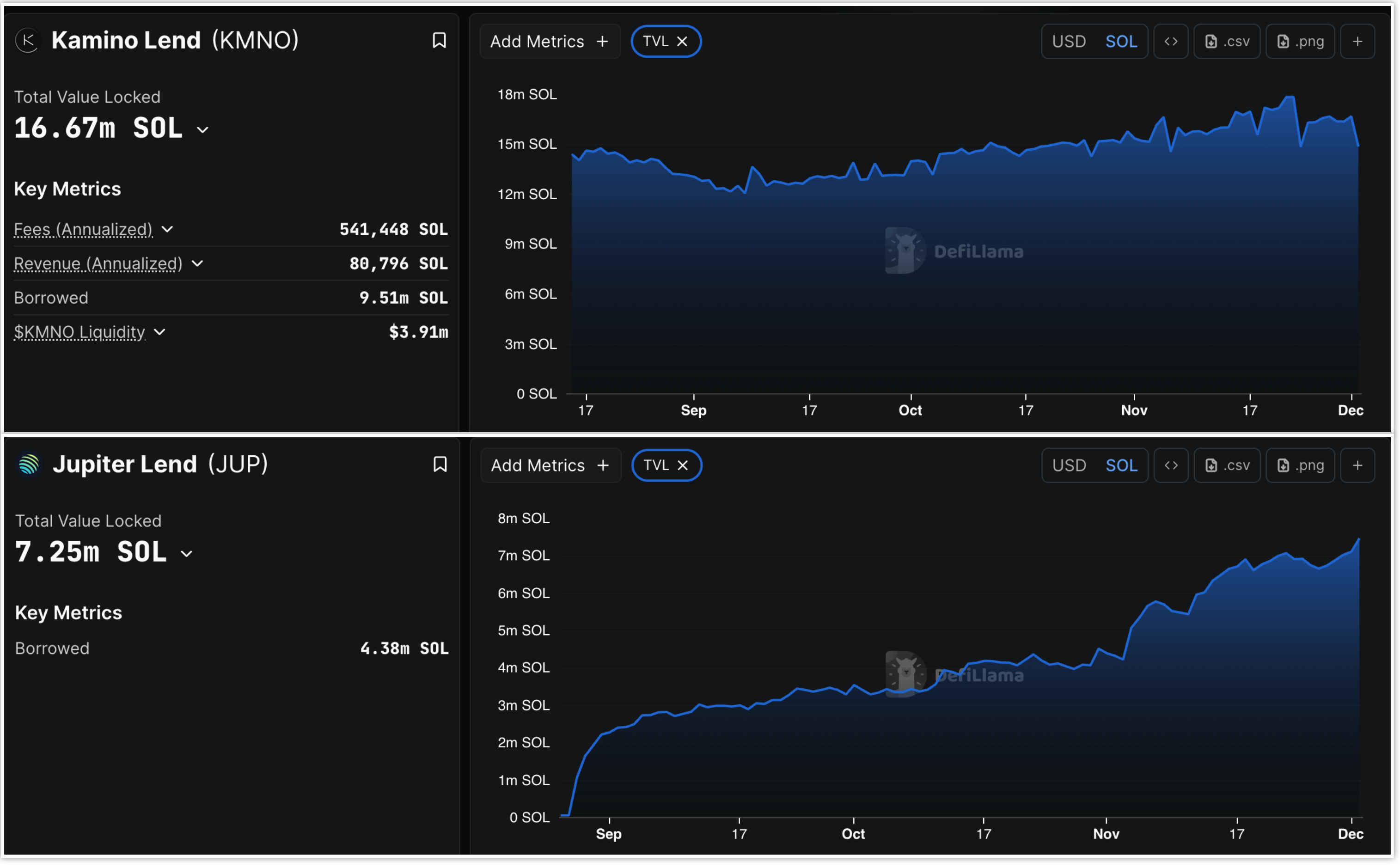
Task: Download Jupiter chart as .csv
Action: pos(1227,465)
